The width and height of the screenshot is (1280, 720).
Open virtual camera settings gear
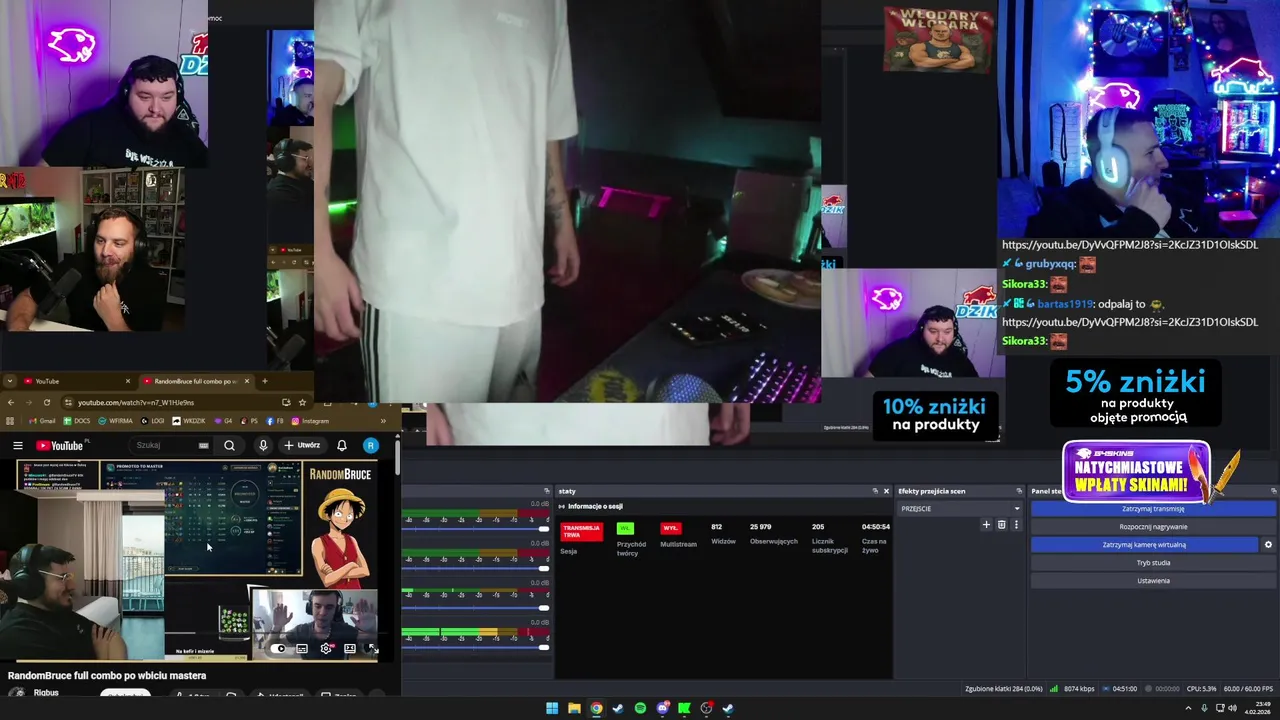coord(1268,545)
